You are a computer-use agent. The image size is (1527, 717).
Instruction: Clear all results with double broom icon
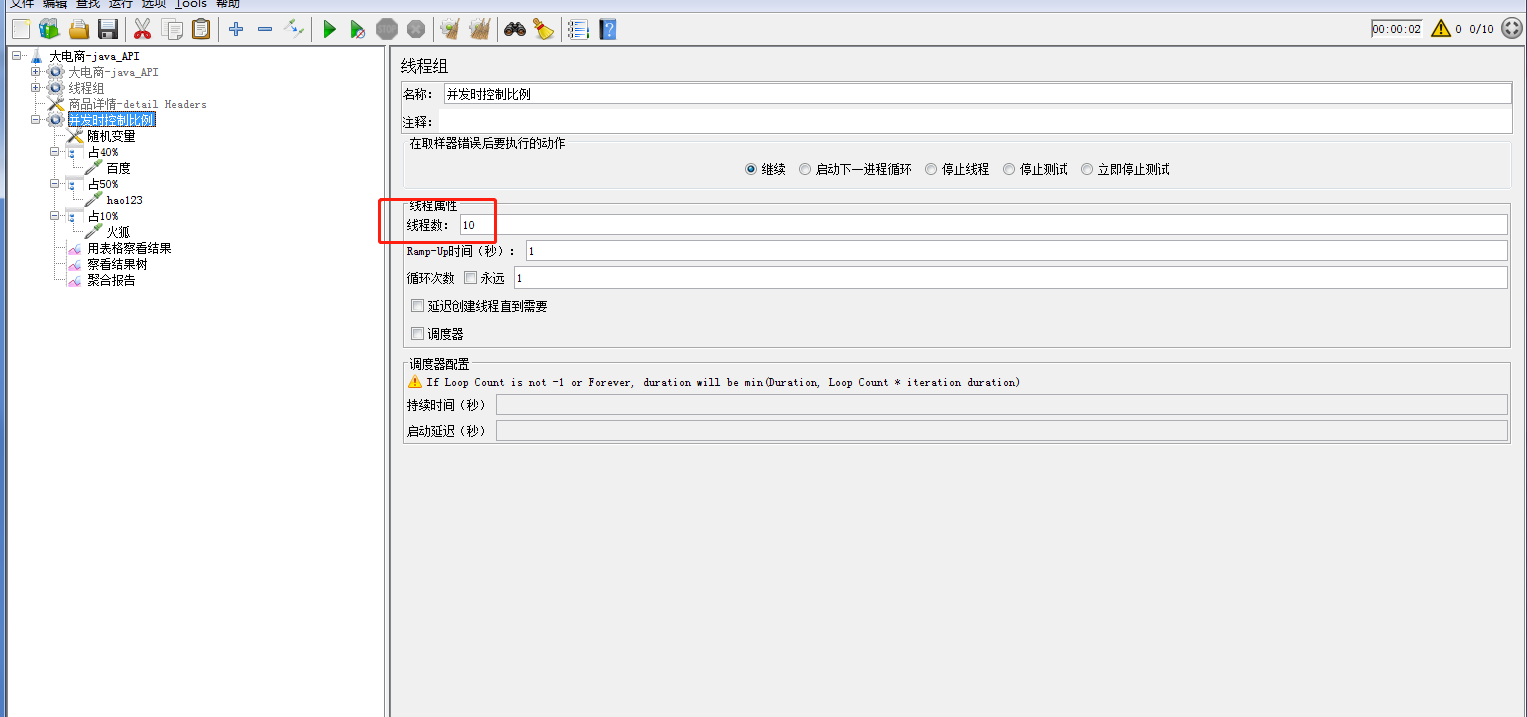click(x=480, y=29)
